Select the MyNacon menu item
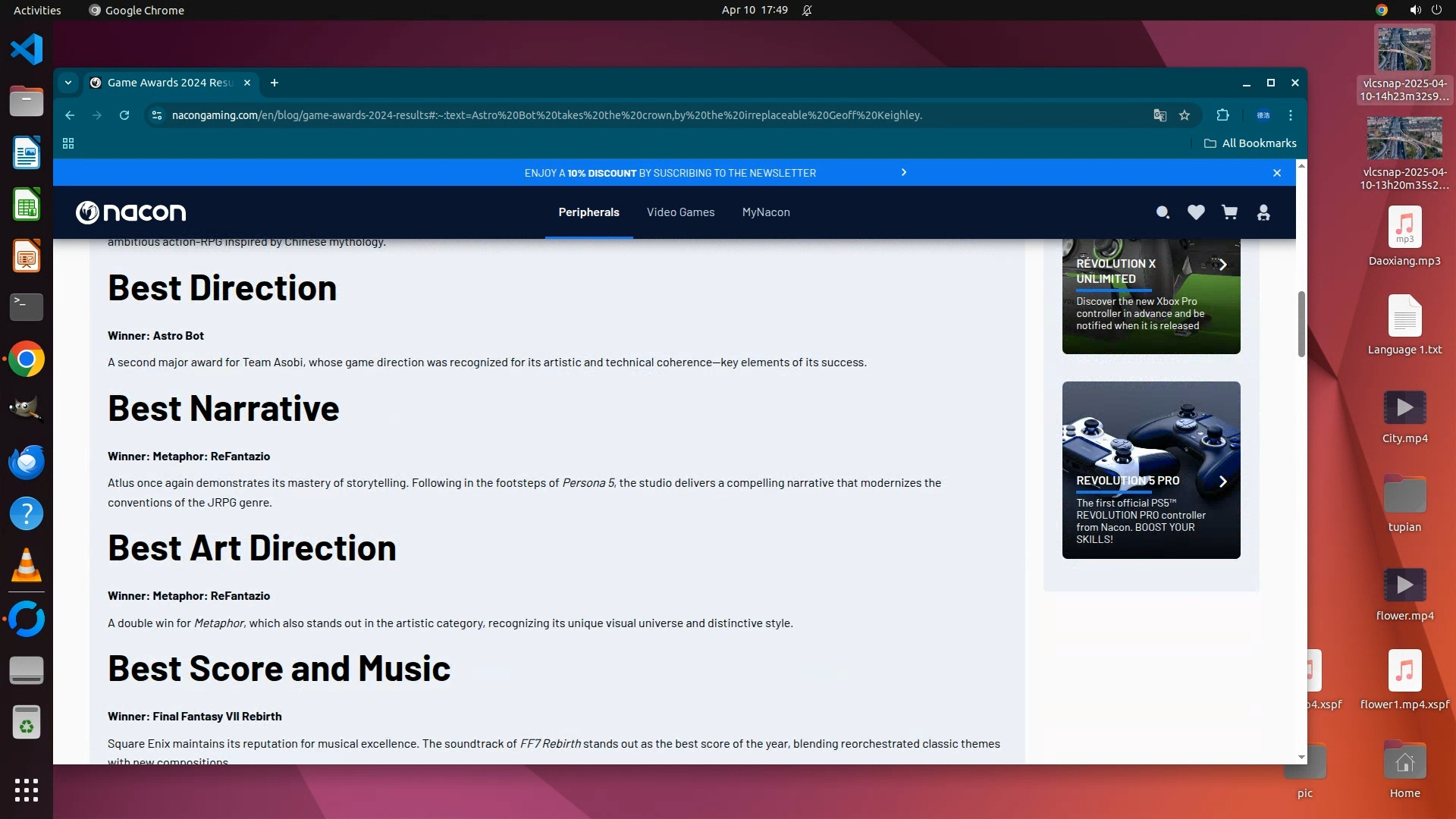 [766, 212]
